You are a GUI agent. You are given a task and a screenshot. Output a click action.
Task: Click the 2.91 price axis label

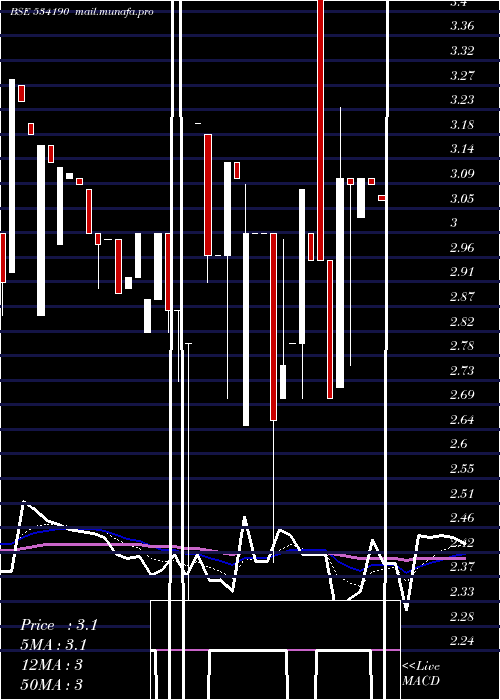(x=462, y=272)
